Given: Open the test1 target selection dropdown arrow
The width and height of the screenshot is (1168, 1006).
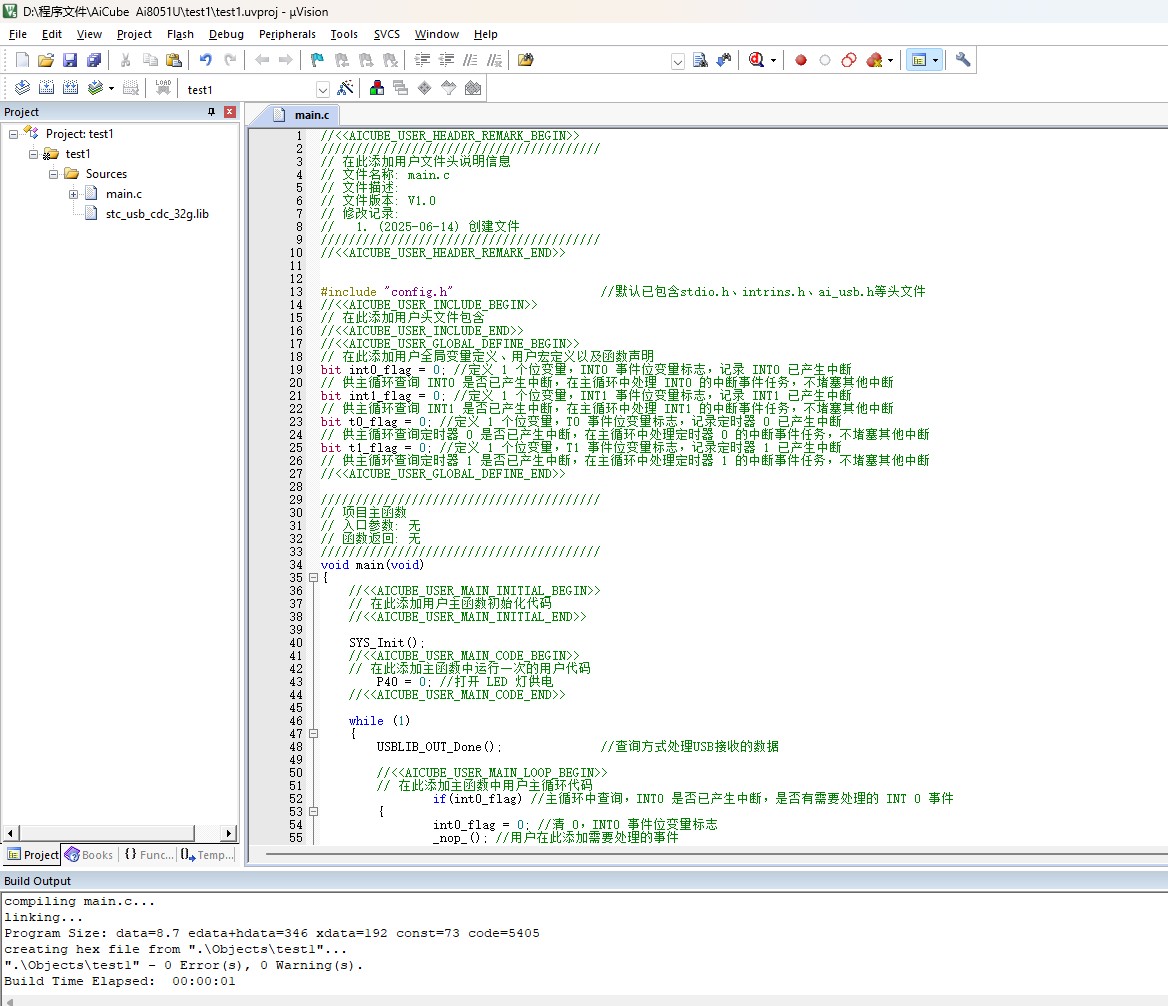Looking at the screenshot, I should point(323,90).
